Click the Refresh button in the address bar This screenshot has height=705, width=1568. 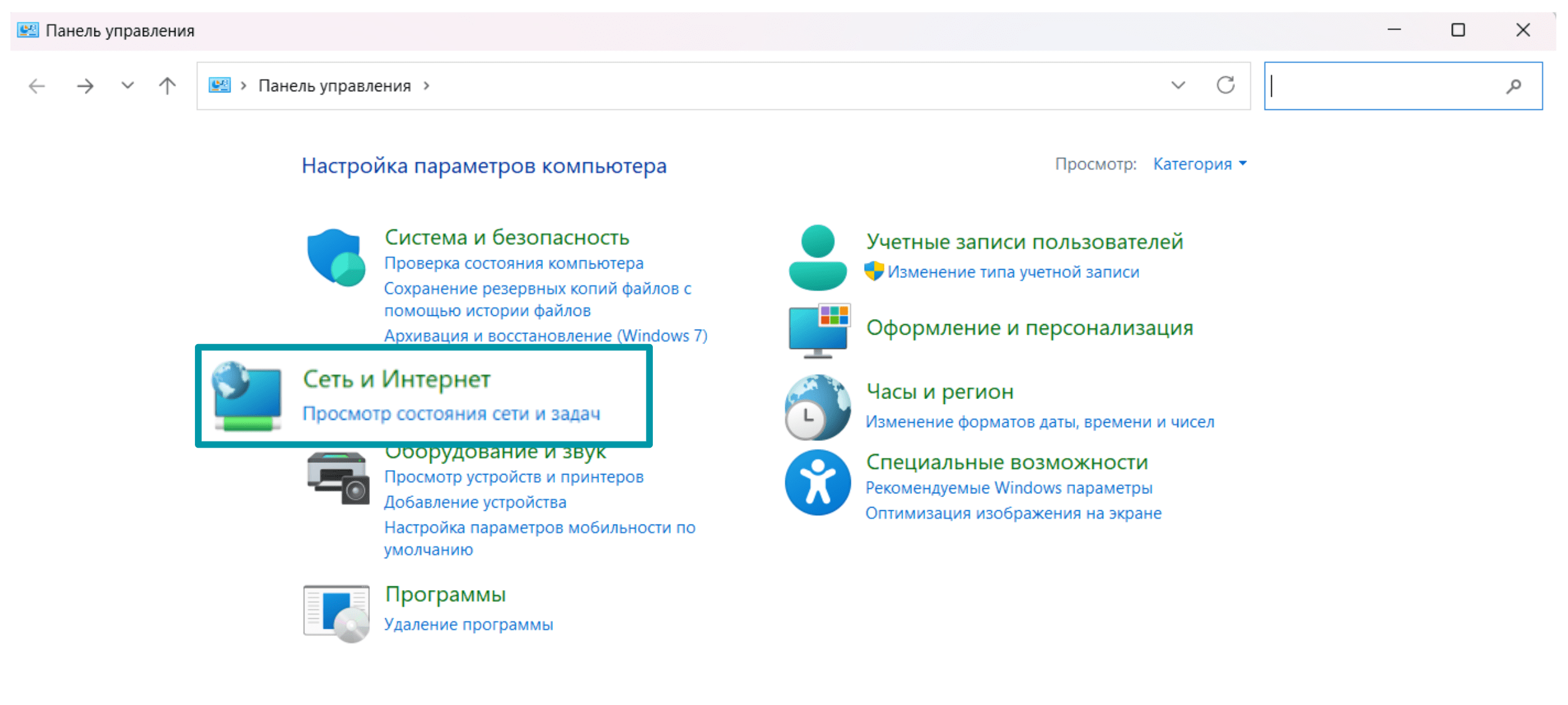[x=1226, y=86]
